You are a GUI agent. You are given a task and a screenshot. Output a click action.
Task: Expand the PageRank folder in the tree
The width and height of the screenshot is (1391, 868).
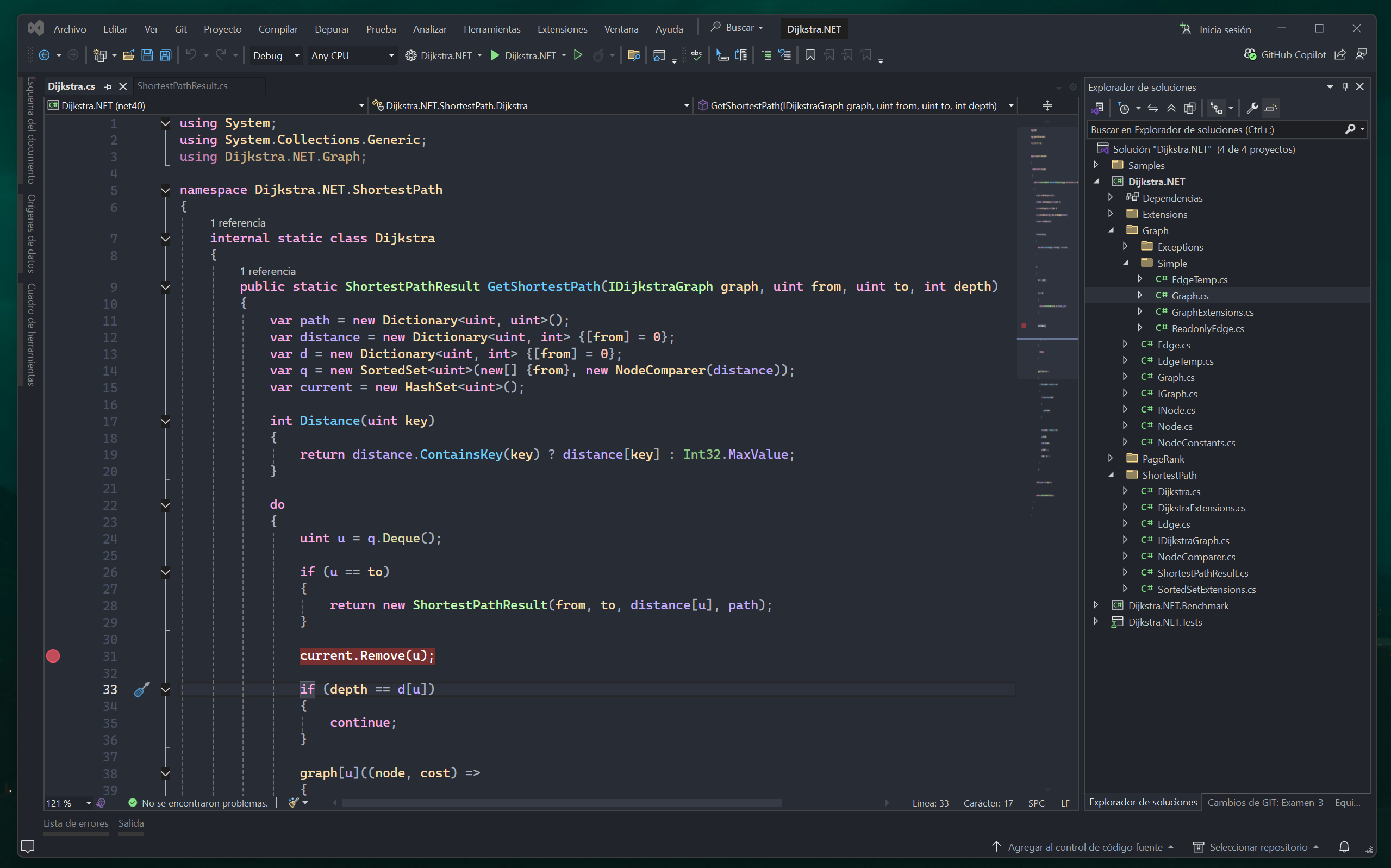(1111, 458)
